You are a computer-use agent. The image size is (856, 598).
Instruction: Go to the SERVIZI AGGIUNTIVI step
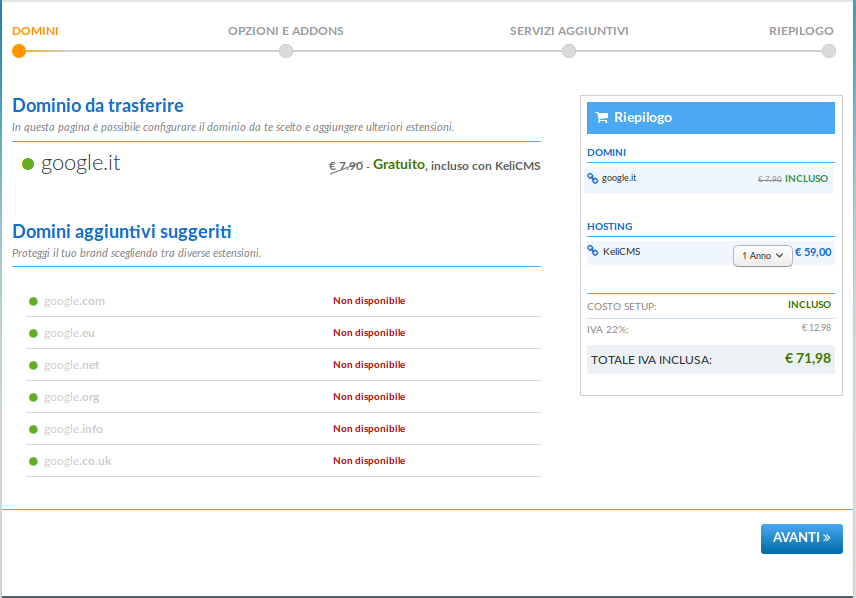click(x=569, y=31)
